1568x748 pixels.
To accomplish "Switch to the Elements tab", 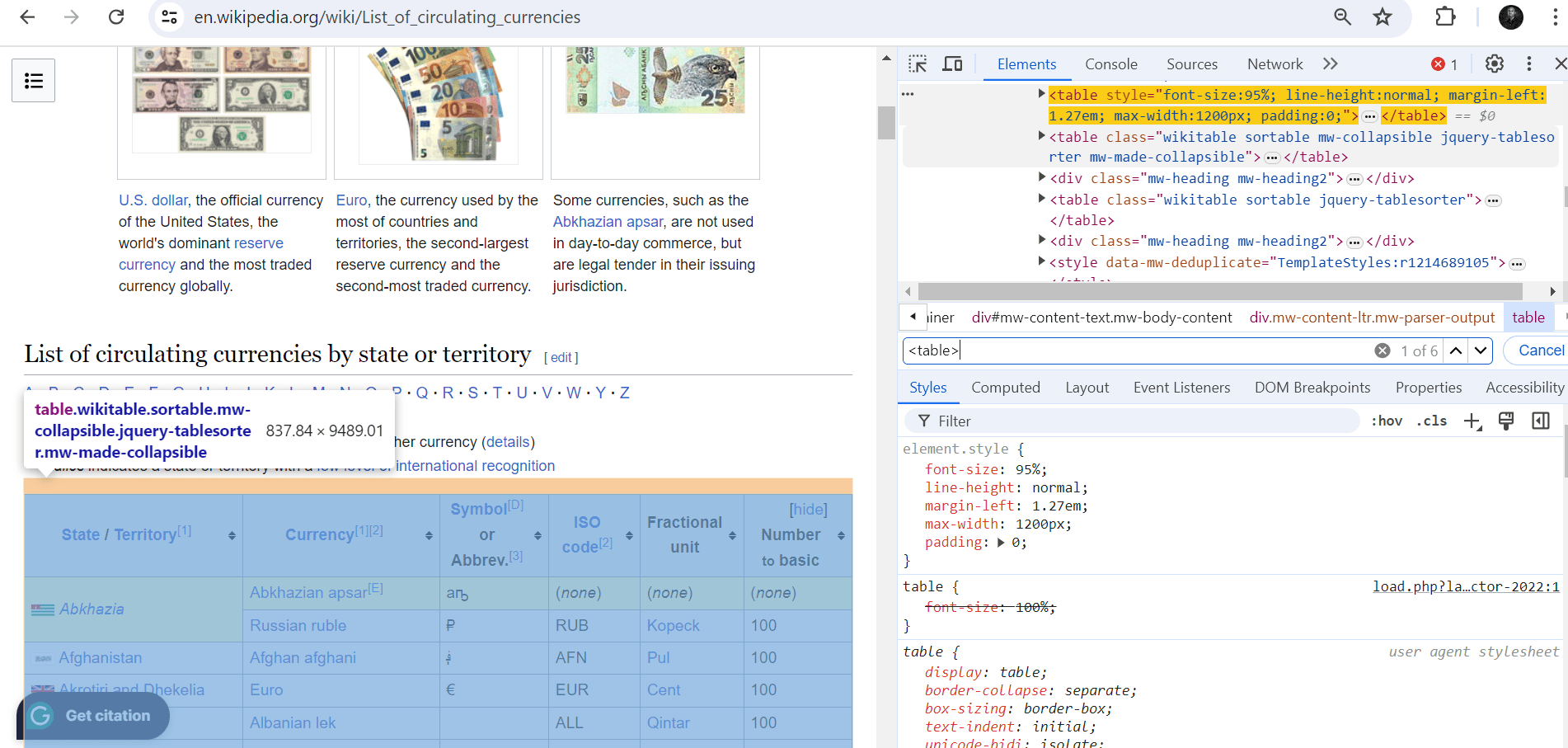I will tap(1026, 64).
